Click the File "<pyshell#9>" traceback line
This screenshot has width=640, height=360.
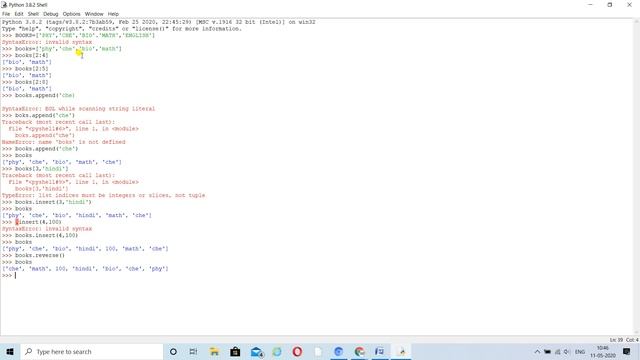point(73,182)
